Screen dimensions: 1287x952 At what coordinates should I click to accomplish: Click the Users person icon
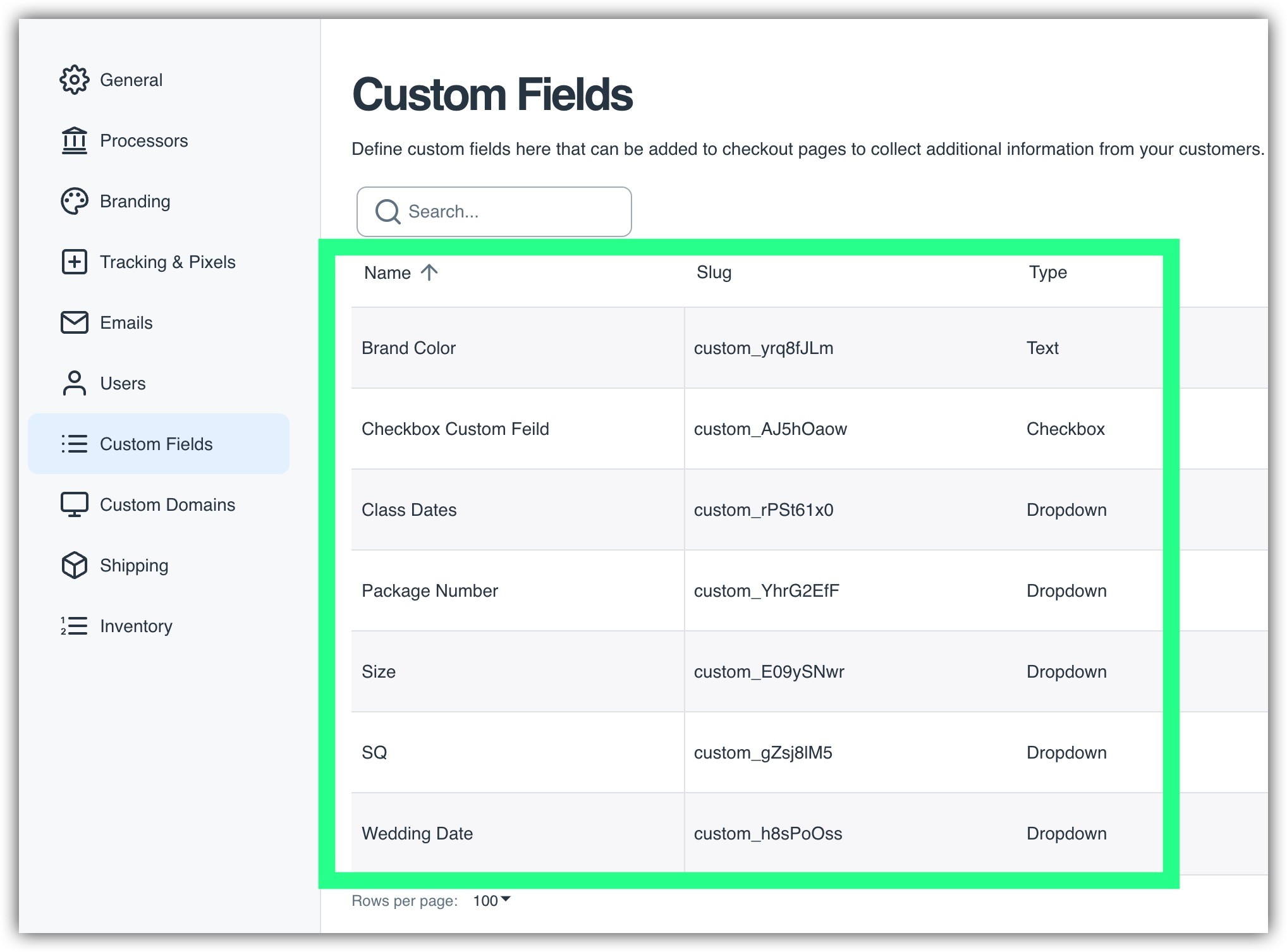(x=74, y=383)
